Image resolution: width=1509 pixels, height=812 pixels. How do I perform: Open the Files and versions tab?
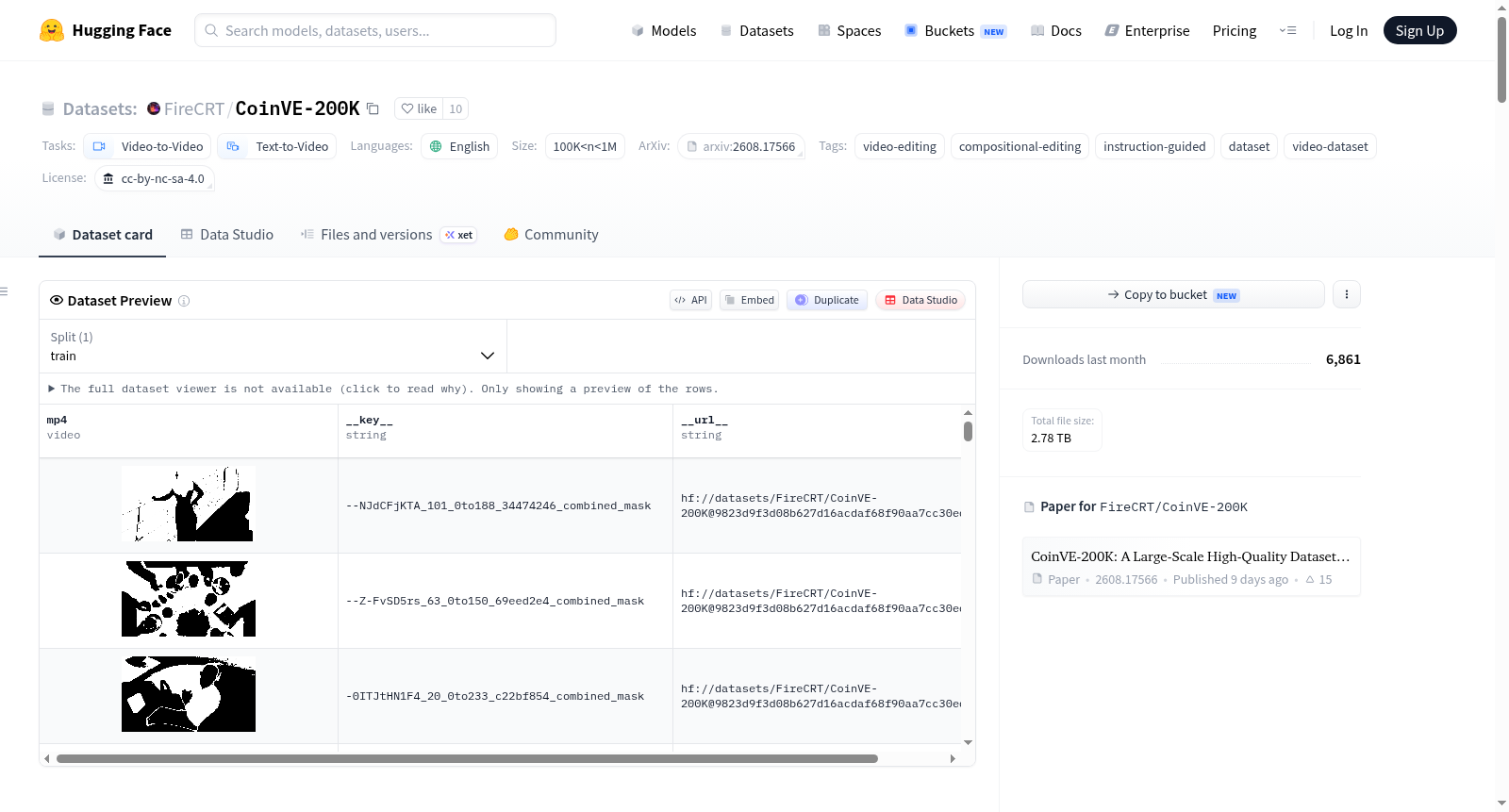pyautogui.click(x=389, y=235)
